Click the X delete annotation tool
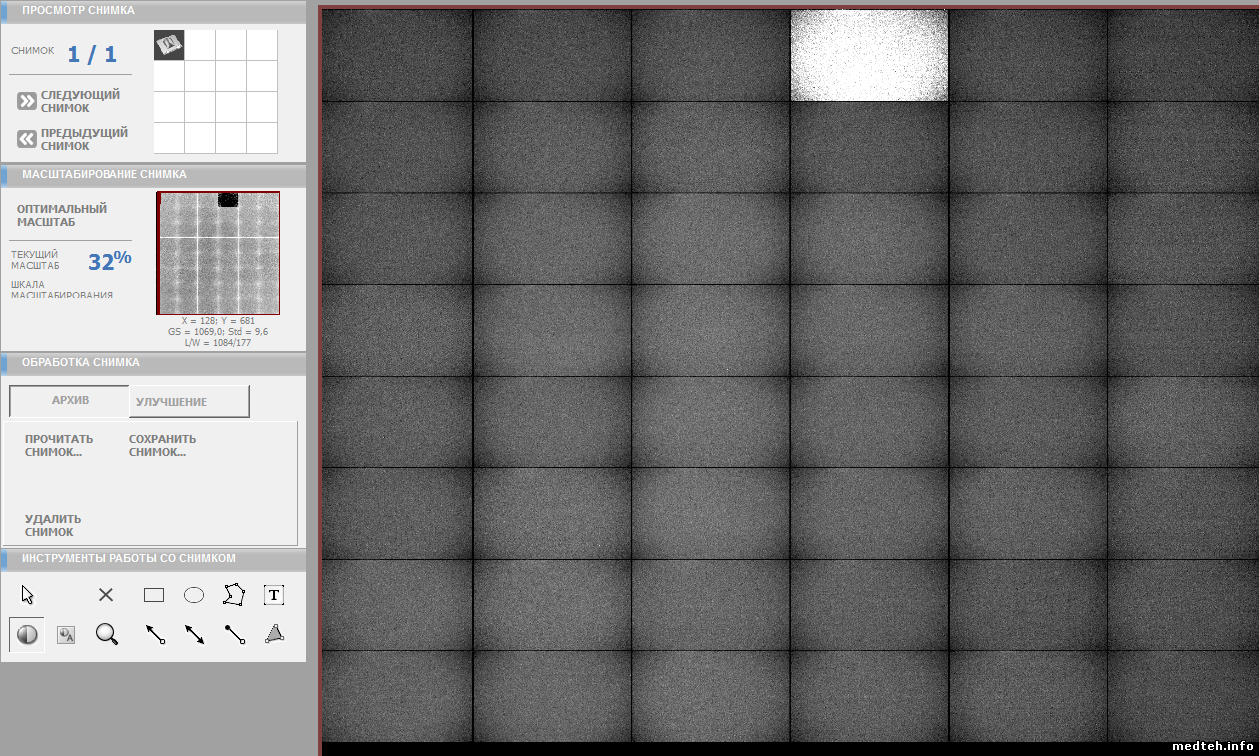The height and width of the screenshot is (756, 1259). [x=106, y=595]
